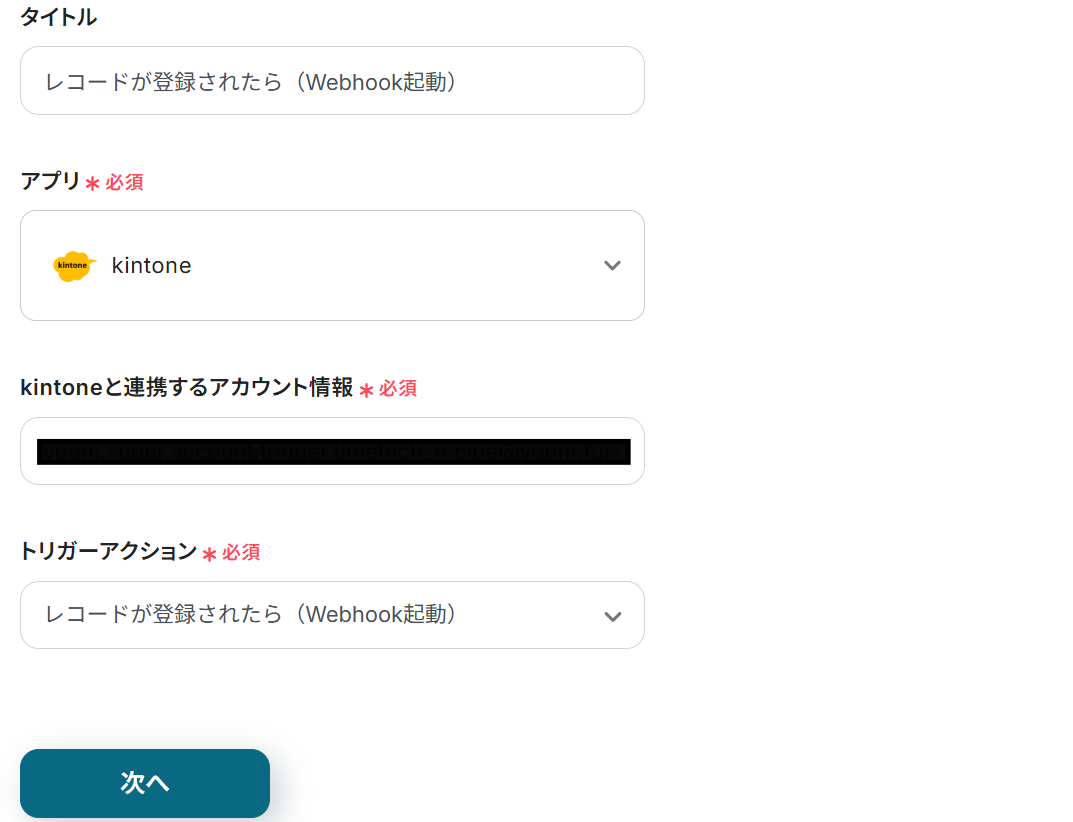Screen dimensions: 1073x822
Task: Click the トリガーアクション field label
Action: 109,551
